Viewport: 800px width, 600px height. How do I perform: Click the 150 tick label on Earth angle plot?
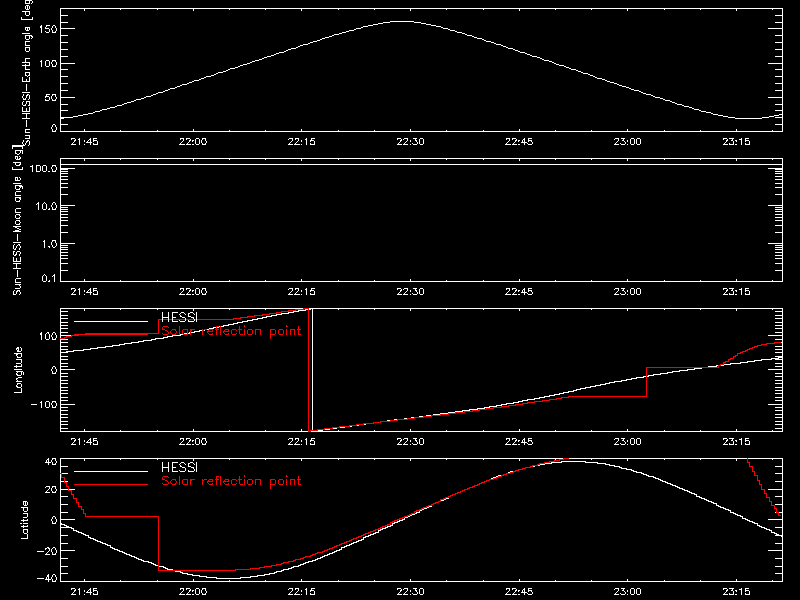47,29
